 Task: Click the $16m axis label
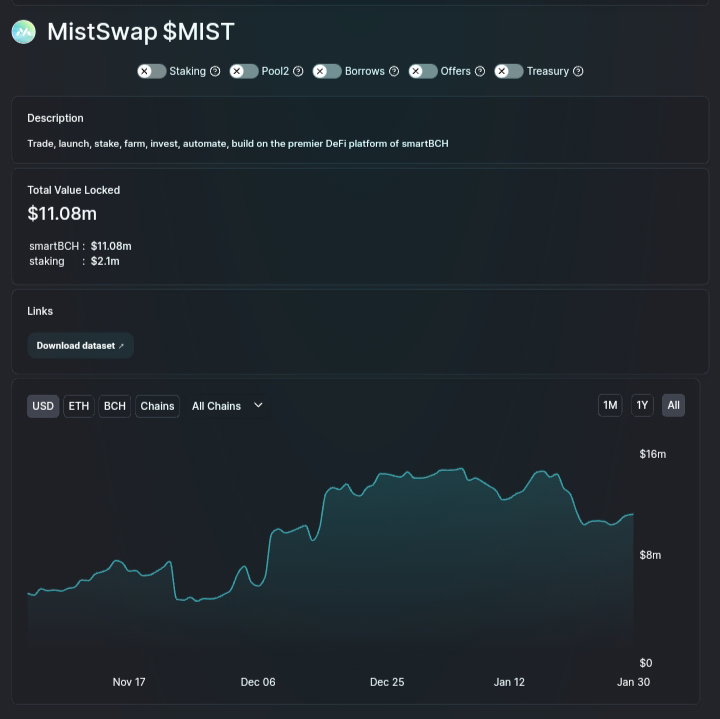(x=652, y=454)
